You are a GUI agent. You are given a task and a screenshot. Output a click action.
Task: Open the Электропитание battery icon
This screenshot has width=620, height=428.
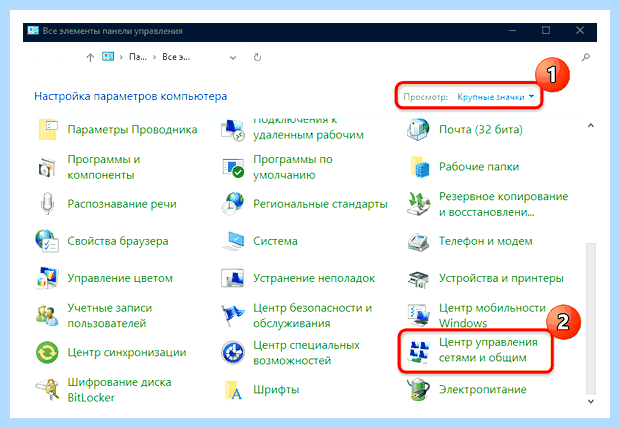click(x=418, y=389)
